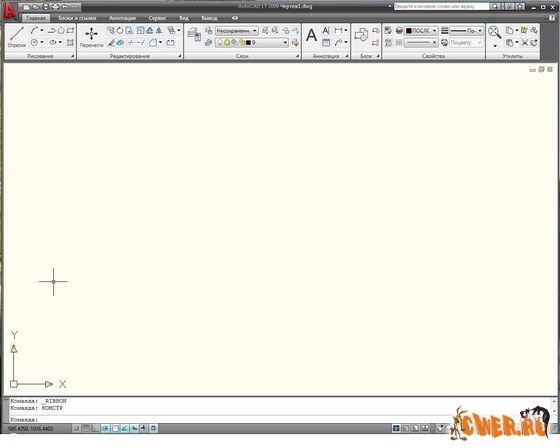Open the red AutoCAD application menu button
This screenshot has height=448, width=560.
10,11
